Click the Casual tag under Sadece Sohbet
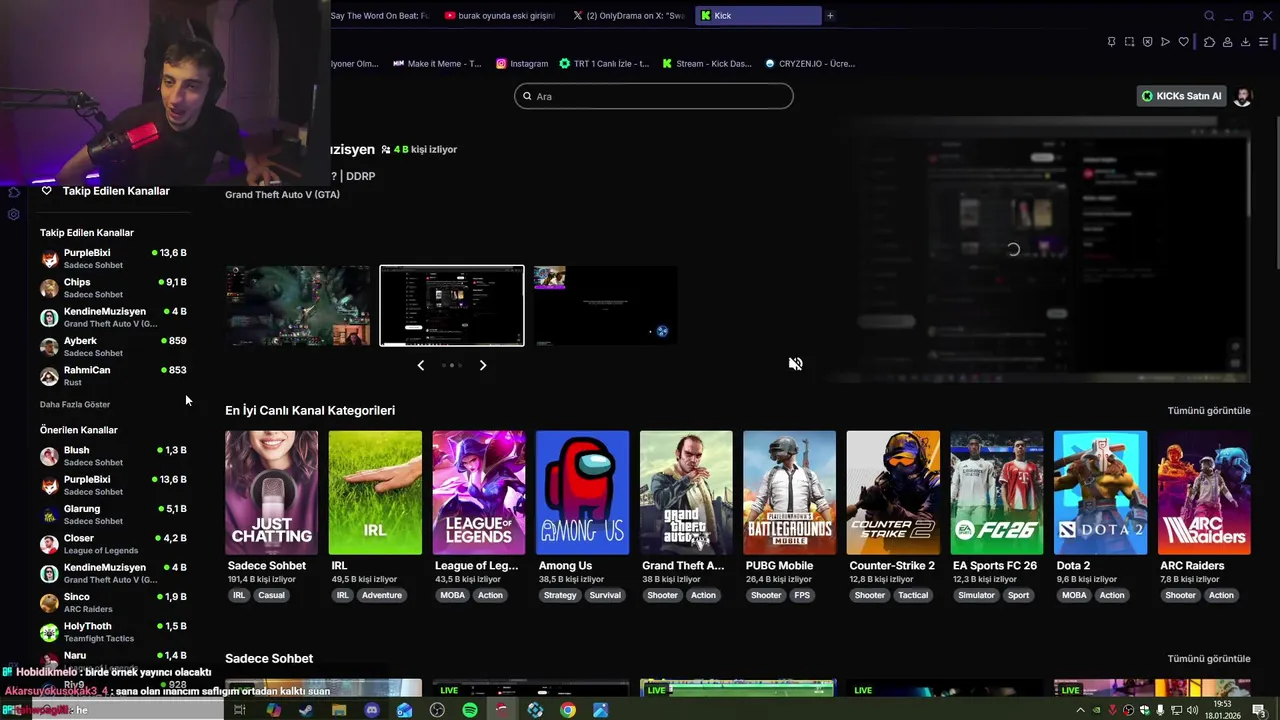The width and height of the screenshot is (1280, 720). click(271, 595)
